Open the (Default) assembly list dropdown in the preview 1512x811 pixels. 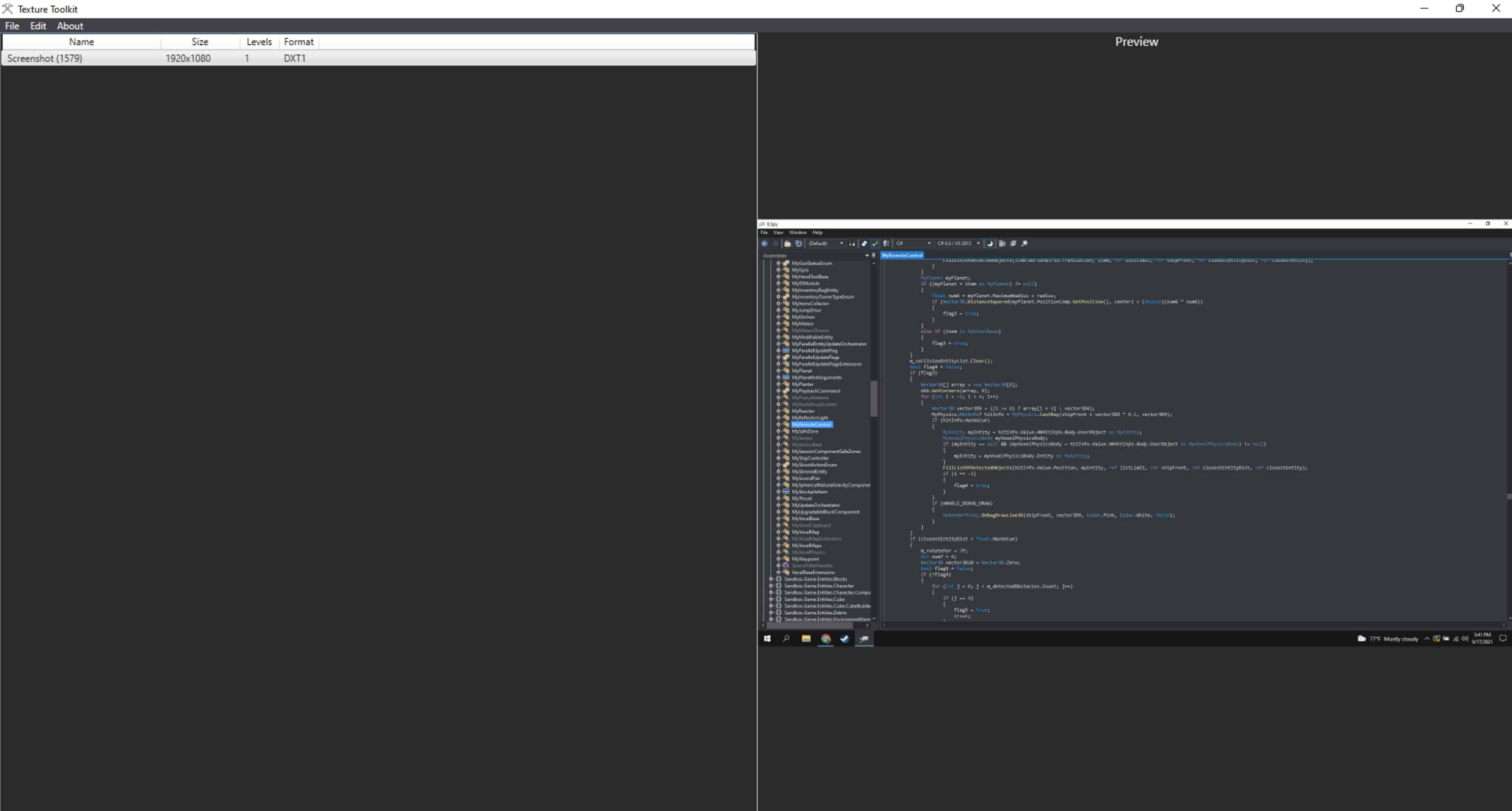[825, 244]
